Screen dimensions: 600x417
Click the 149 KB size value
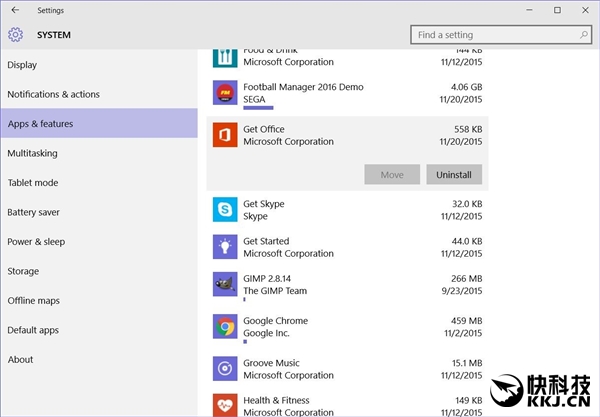tap(469, 400)
